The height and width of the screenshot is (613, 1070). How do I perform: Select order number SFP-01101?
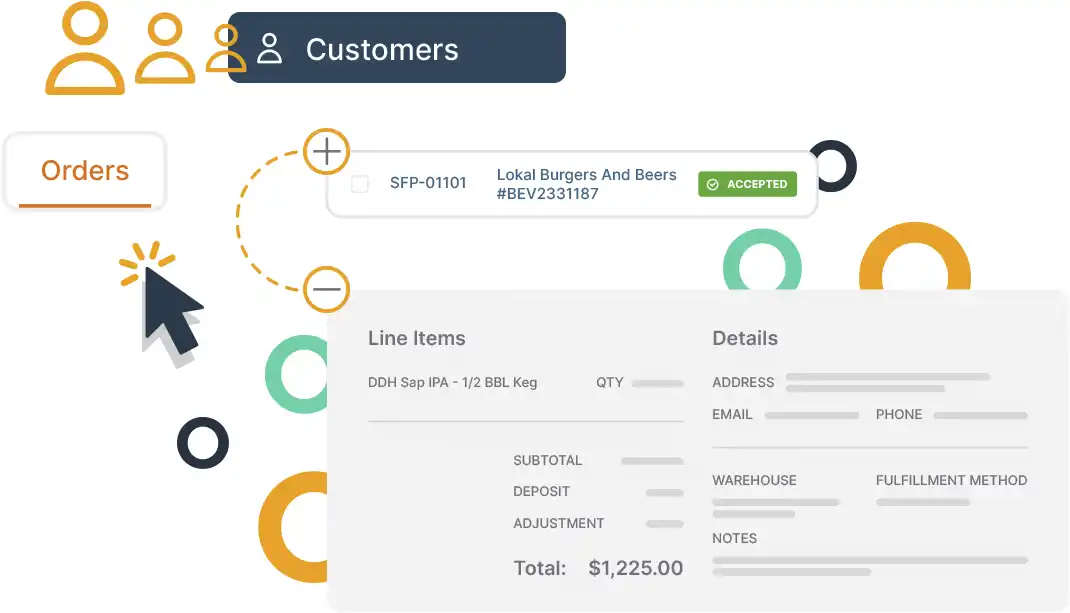pyautogui.click(x=428, y=183)
